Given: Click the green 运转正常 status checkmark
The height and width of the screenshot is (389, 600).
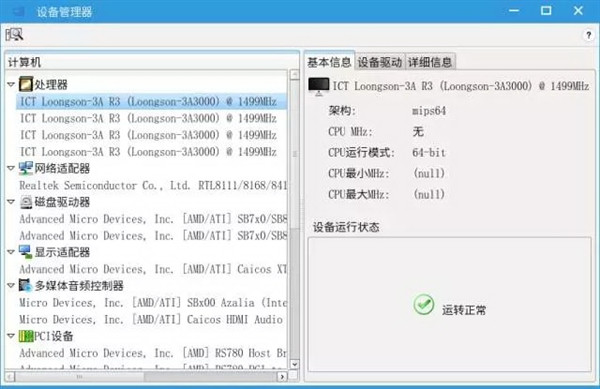Looking at the screenshot, I should (x=423, y=304).
